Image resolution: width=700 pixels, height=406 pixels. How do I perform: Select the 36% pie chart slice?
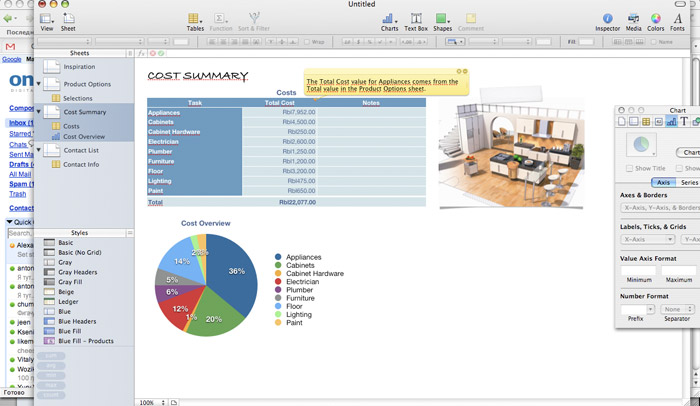(x=234, y=275)
